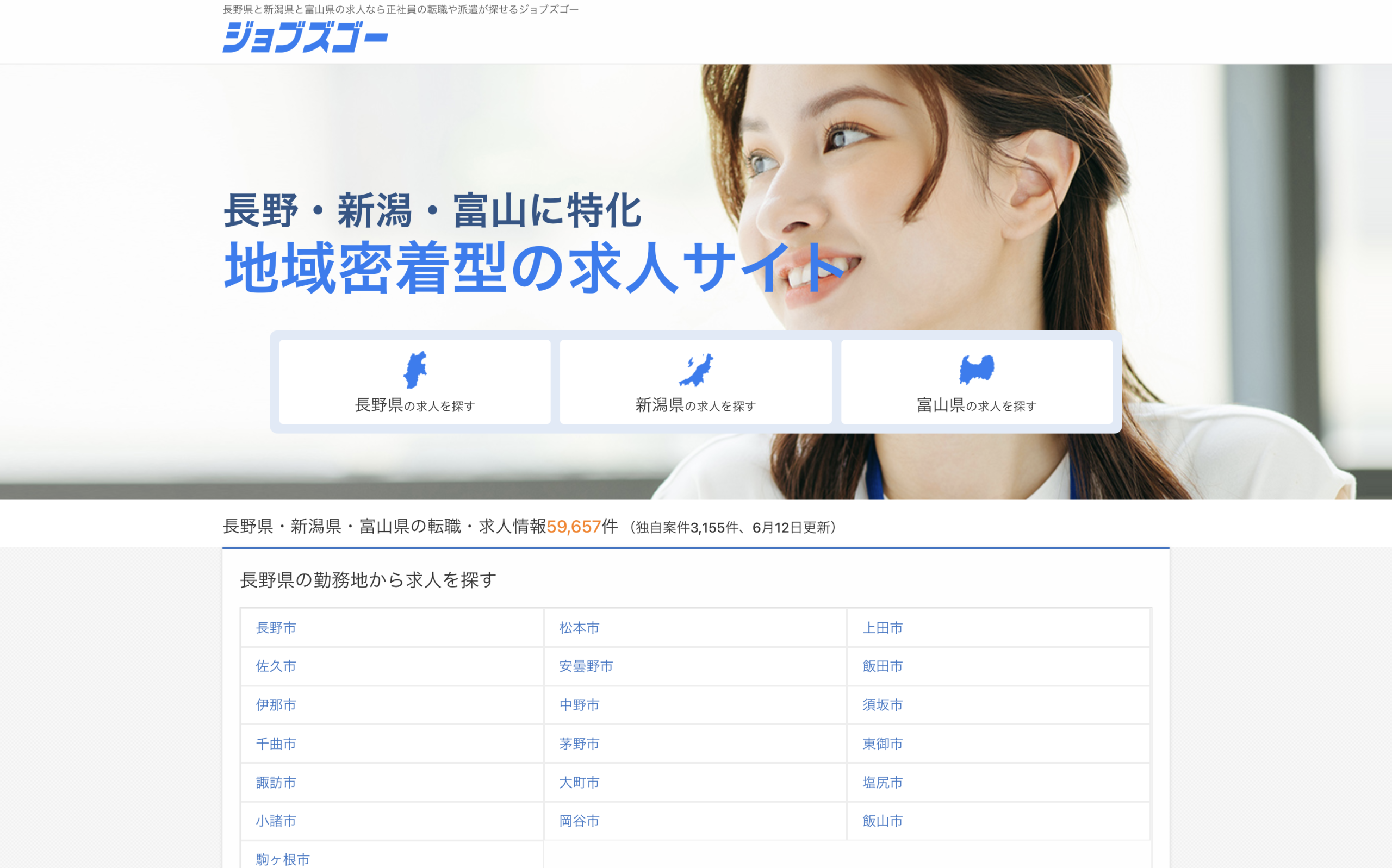This screenshot has height=868, width=1392.
Task: Open the 松本市 job link
Action: tap(579, 627)
